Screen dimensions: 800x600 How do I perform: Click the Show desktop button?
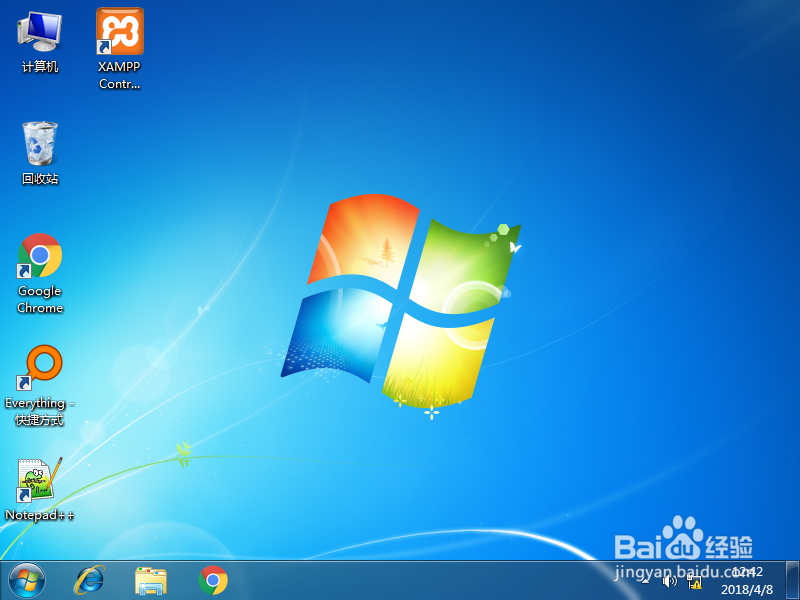click(x=792, y=581)
